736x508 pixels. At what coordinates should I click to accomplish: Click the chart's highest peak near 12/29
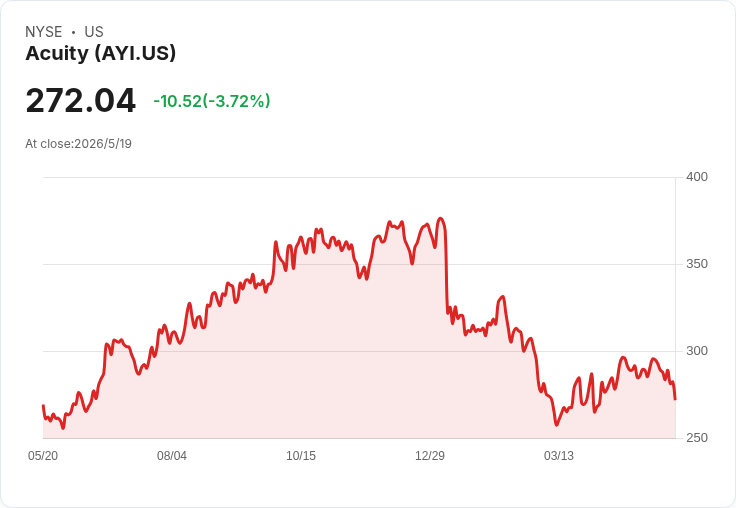pos(440,218)
